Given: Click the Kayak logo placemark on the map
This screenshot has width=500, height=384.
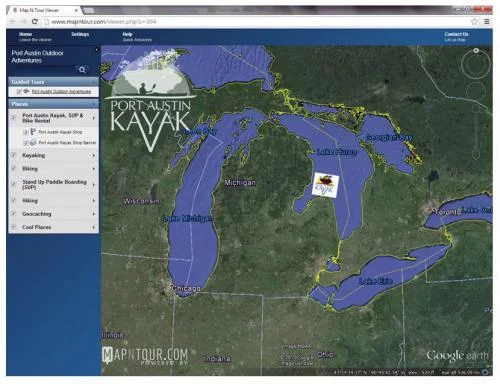Looking at the screenshot, I should pyautogui.click(x=325, y=185).
